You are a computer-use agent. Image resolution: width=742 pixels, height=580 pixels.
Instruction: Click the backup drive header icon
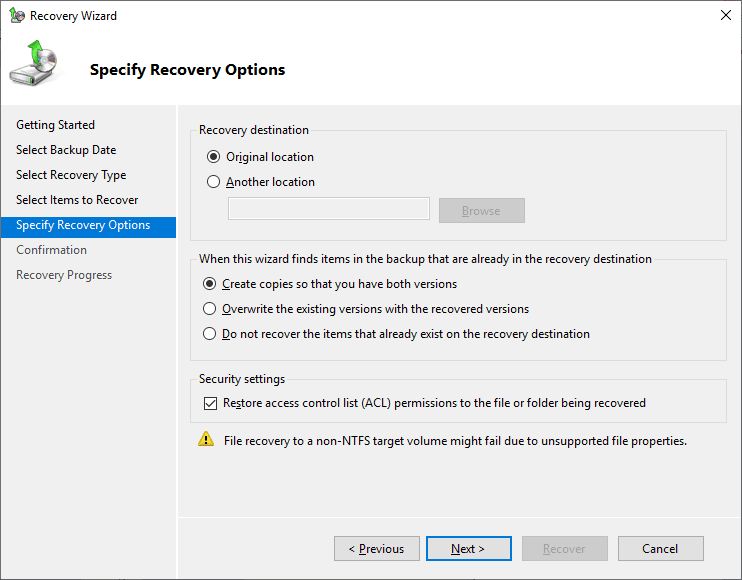click(34, 63)
